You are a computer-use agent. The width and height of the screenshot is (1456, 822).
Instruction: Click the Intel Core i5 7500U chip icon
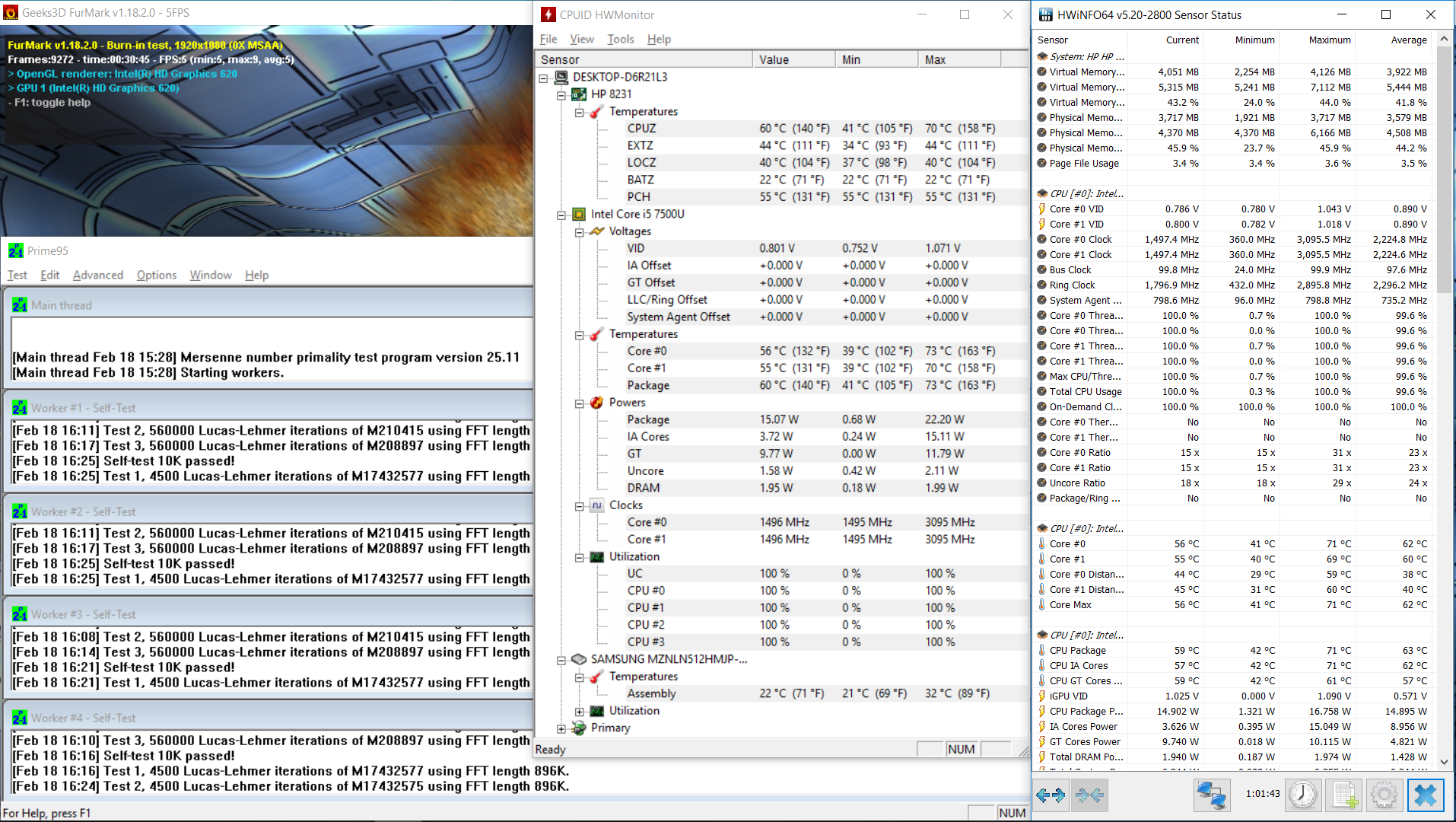pos(579,214)
